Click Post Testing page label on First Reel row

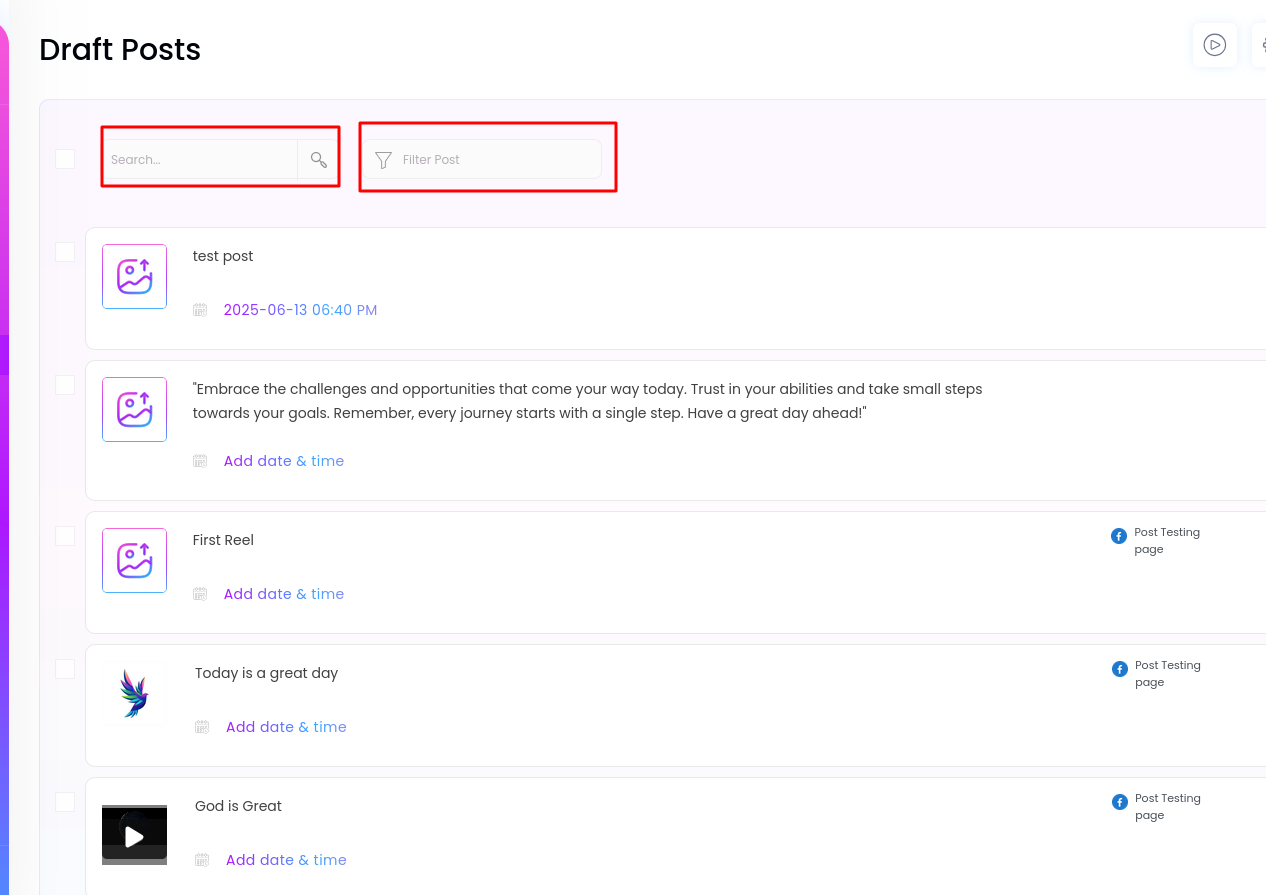[x=1167, y=541]
